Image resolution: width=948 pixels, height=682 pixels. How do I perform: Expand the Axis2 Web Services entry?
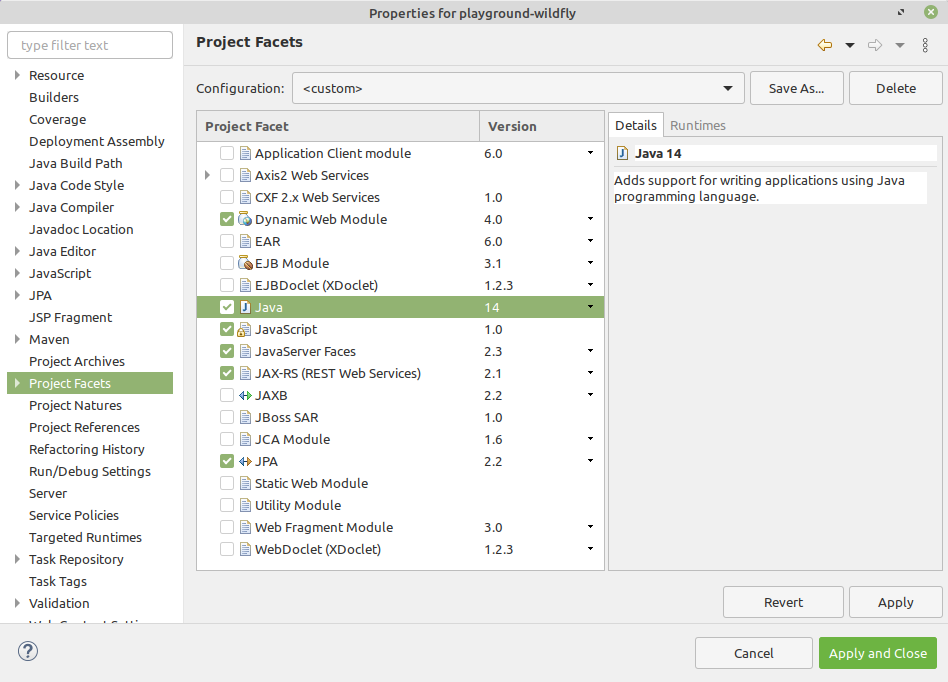click(x=207, y=175)
